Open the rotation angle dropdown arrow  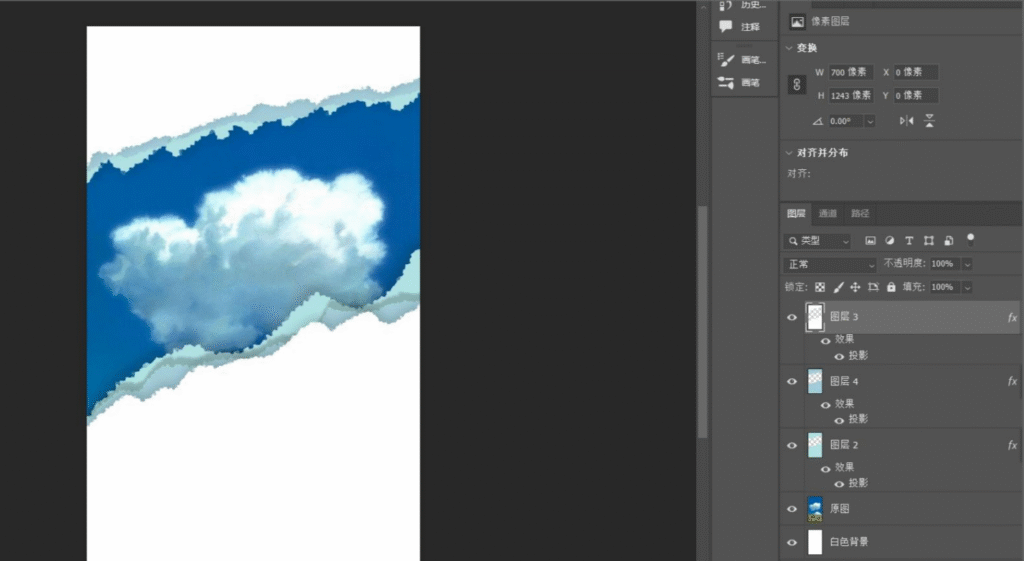[x=870, y=121]
